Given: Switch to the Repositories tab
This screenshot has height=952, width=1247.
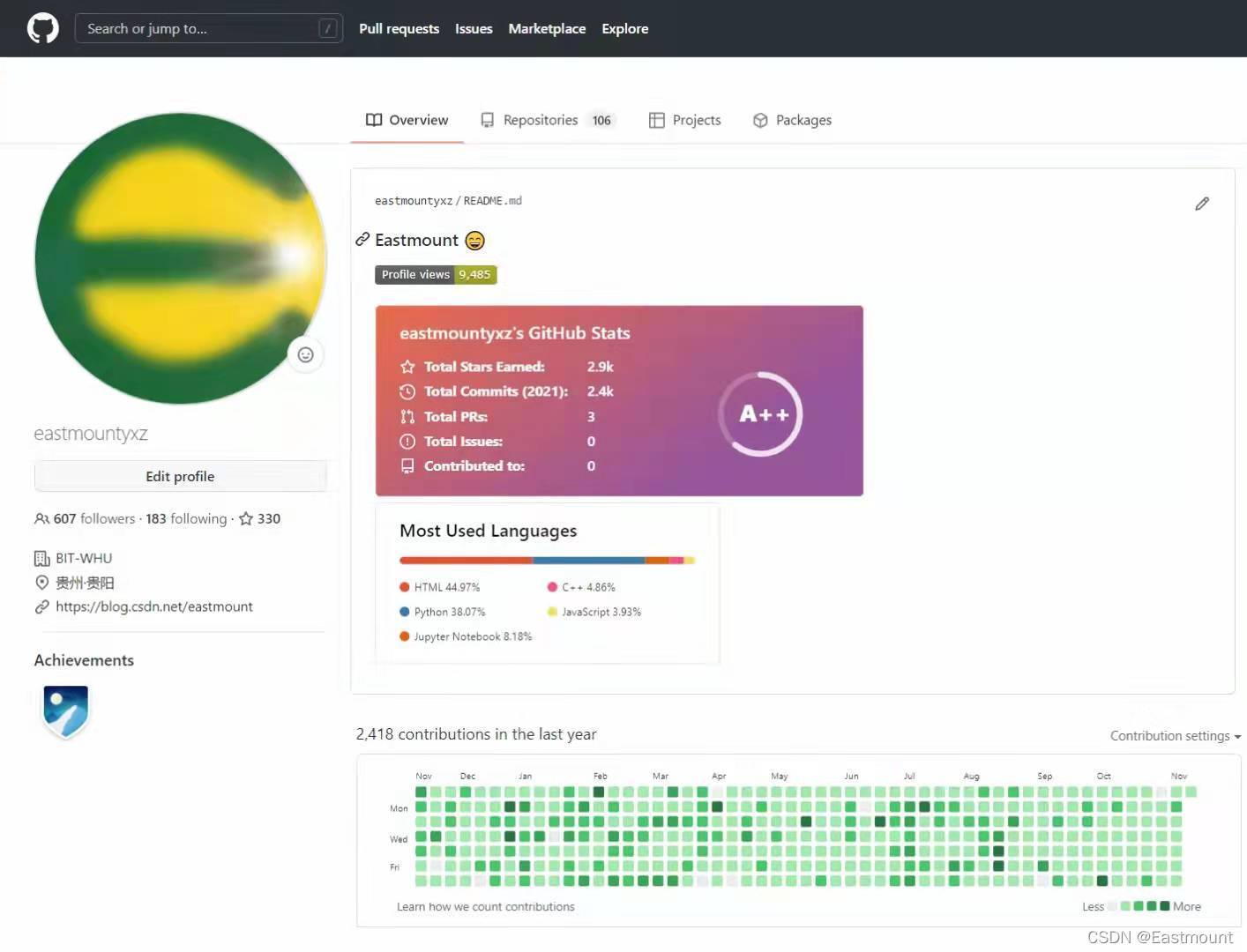Looking at the screenshot, I should coord(548,120).
